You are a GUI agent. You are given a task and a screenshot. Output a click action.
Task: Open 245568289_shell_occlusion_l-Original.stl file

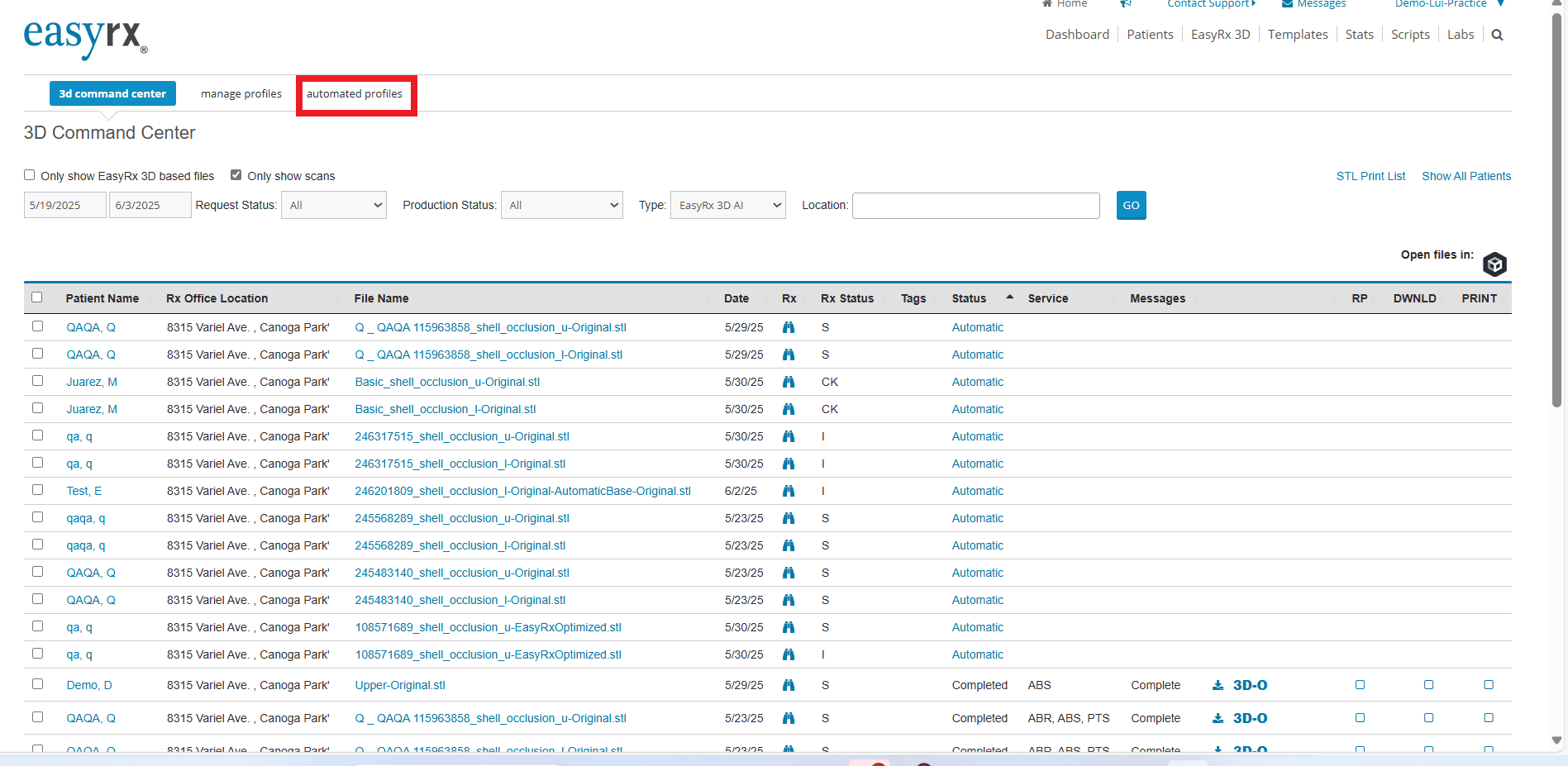click(x=460, y=545)
